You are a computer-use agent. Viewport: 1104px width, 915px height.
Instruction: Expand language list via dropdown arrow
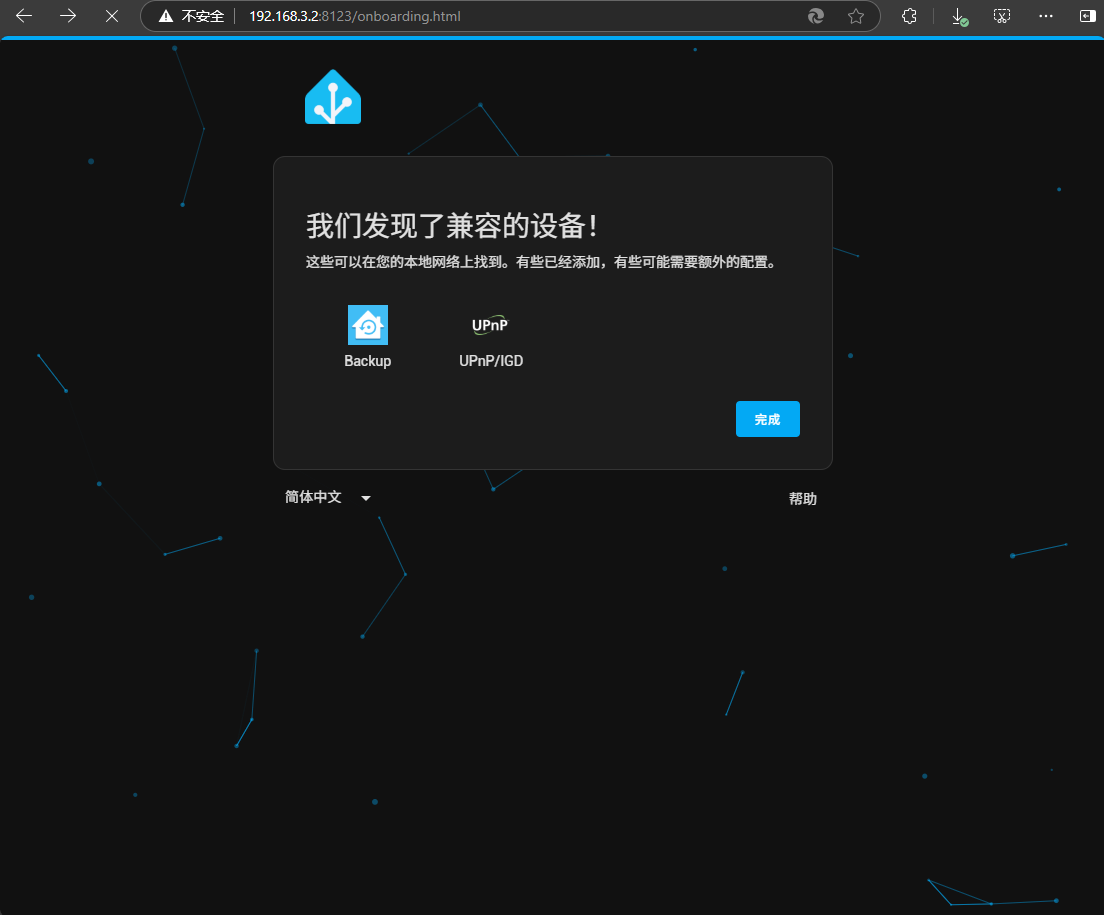pos(366,498)
